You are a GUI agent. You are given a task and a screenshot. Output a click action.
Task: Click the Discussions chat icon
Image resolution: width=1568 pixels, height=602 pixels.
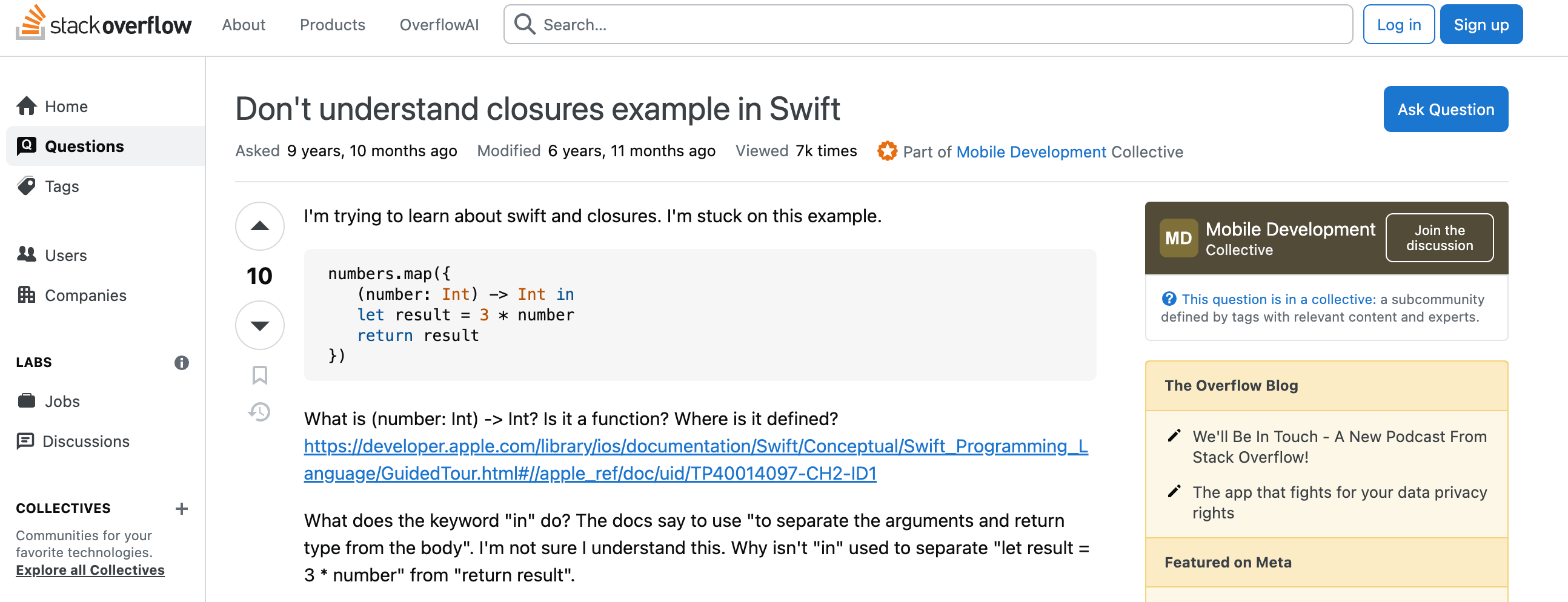coord(25,442)
